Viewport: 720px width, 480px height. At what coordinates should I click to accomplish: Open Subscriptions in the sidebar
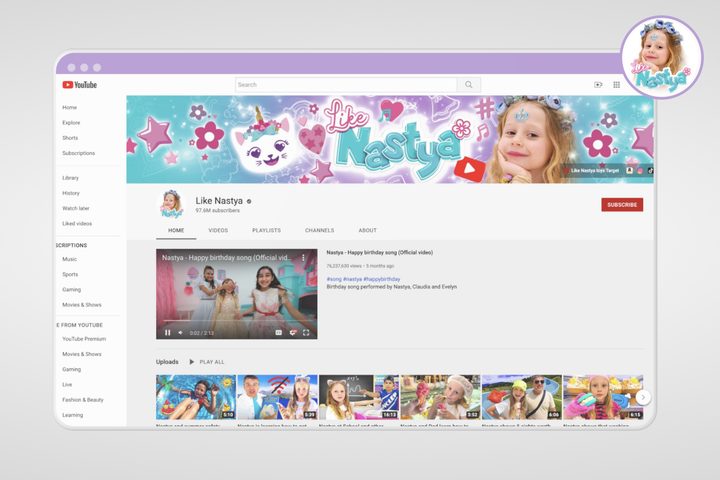(x=79, y=153)
